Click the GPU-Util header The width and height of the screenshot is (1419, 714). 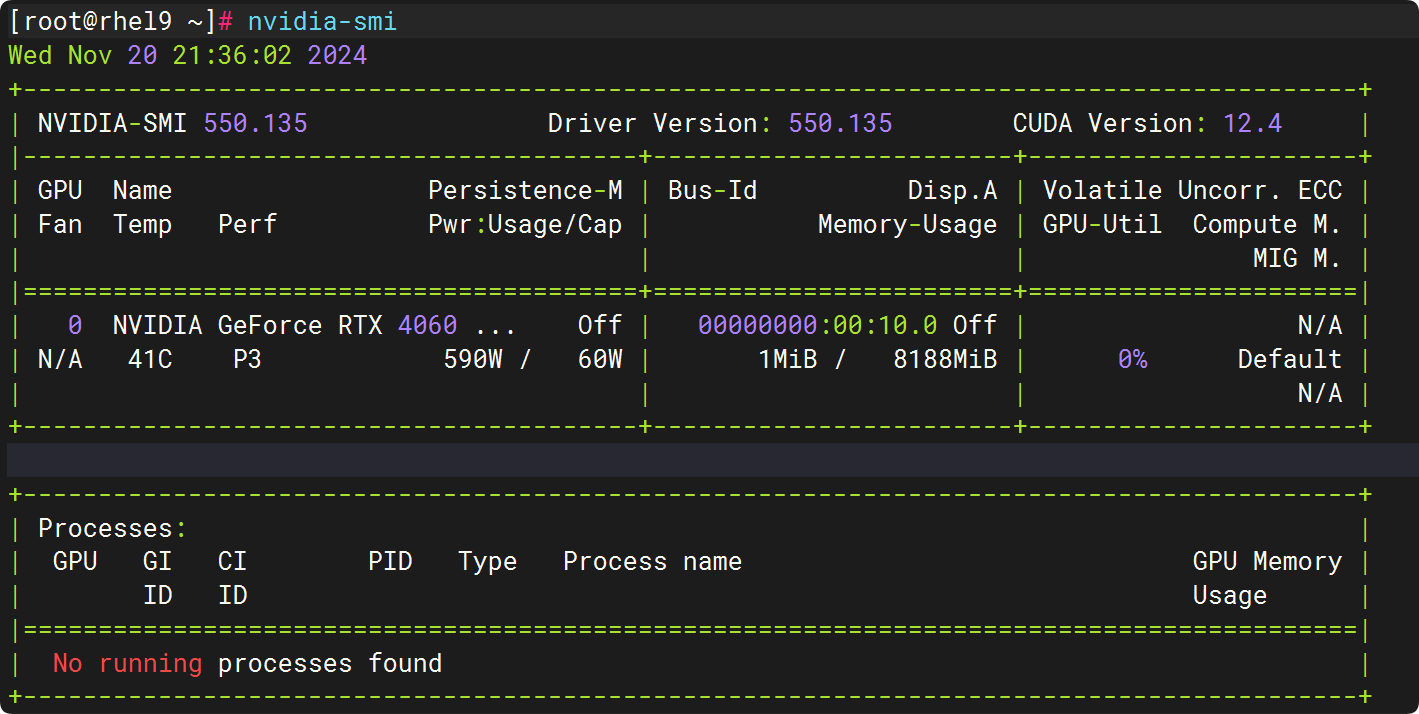1103,224
